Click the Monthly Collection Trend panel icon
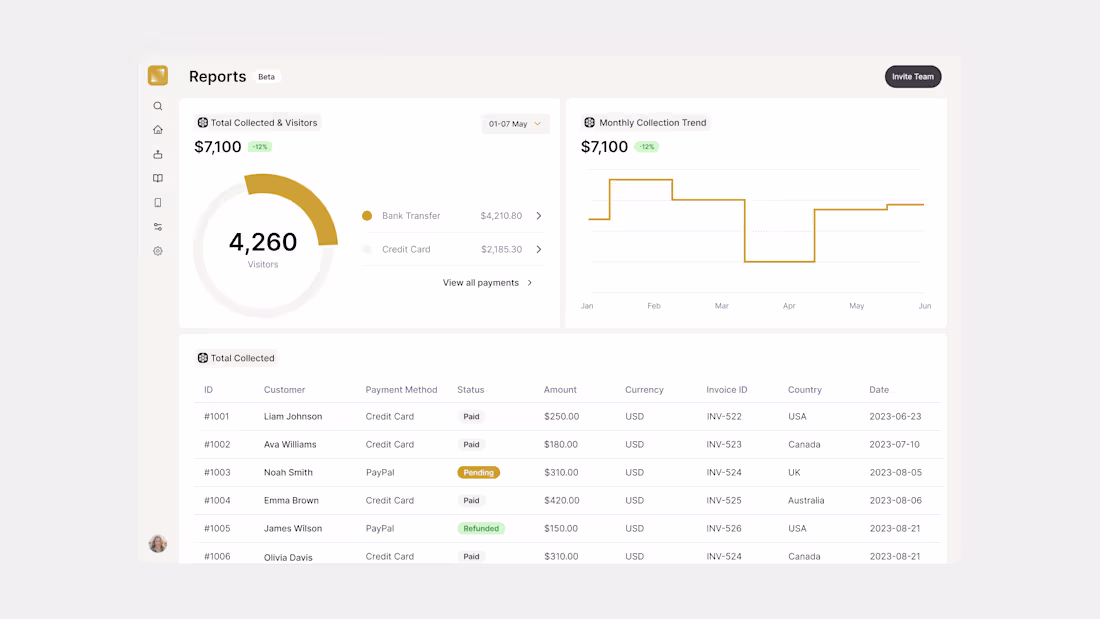This screenshot has width=1100, height=619. point(588,122)
